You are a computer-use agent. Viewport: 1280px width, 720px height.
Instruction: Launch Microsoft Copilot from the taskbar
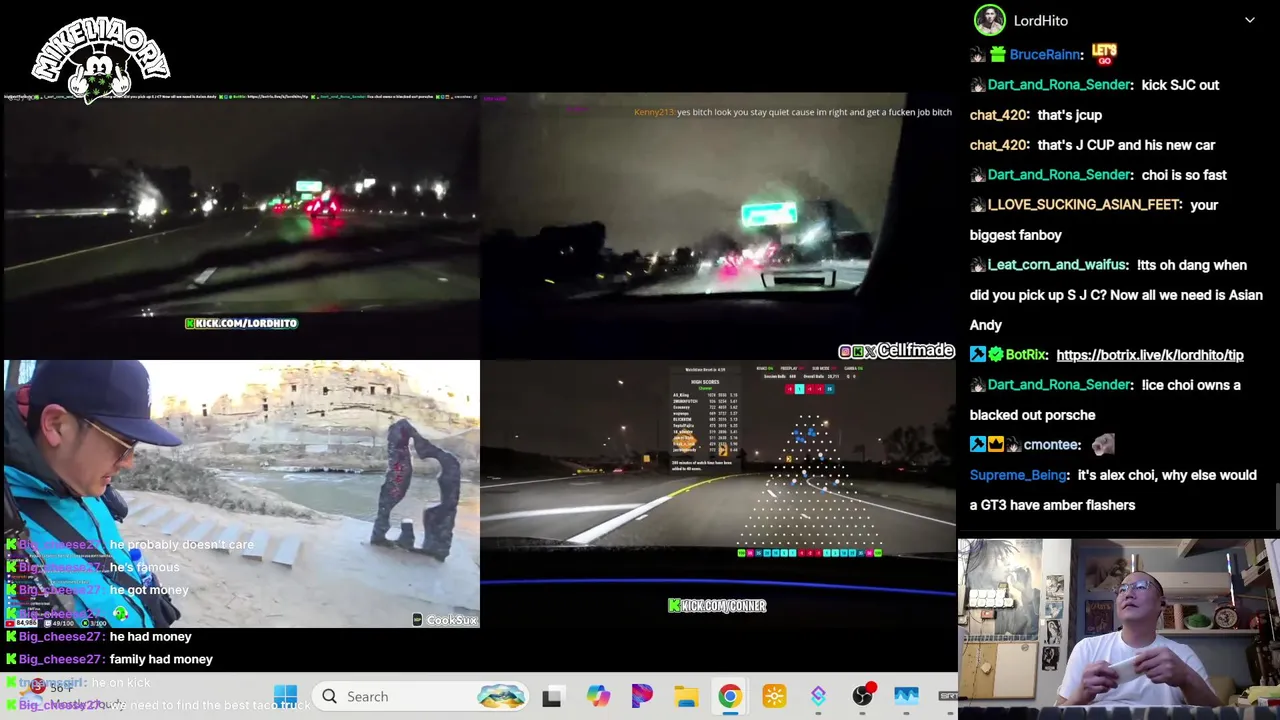598,696
